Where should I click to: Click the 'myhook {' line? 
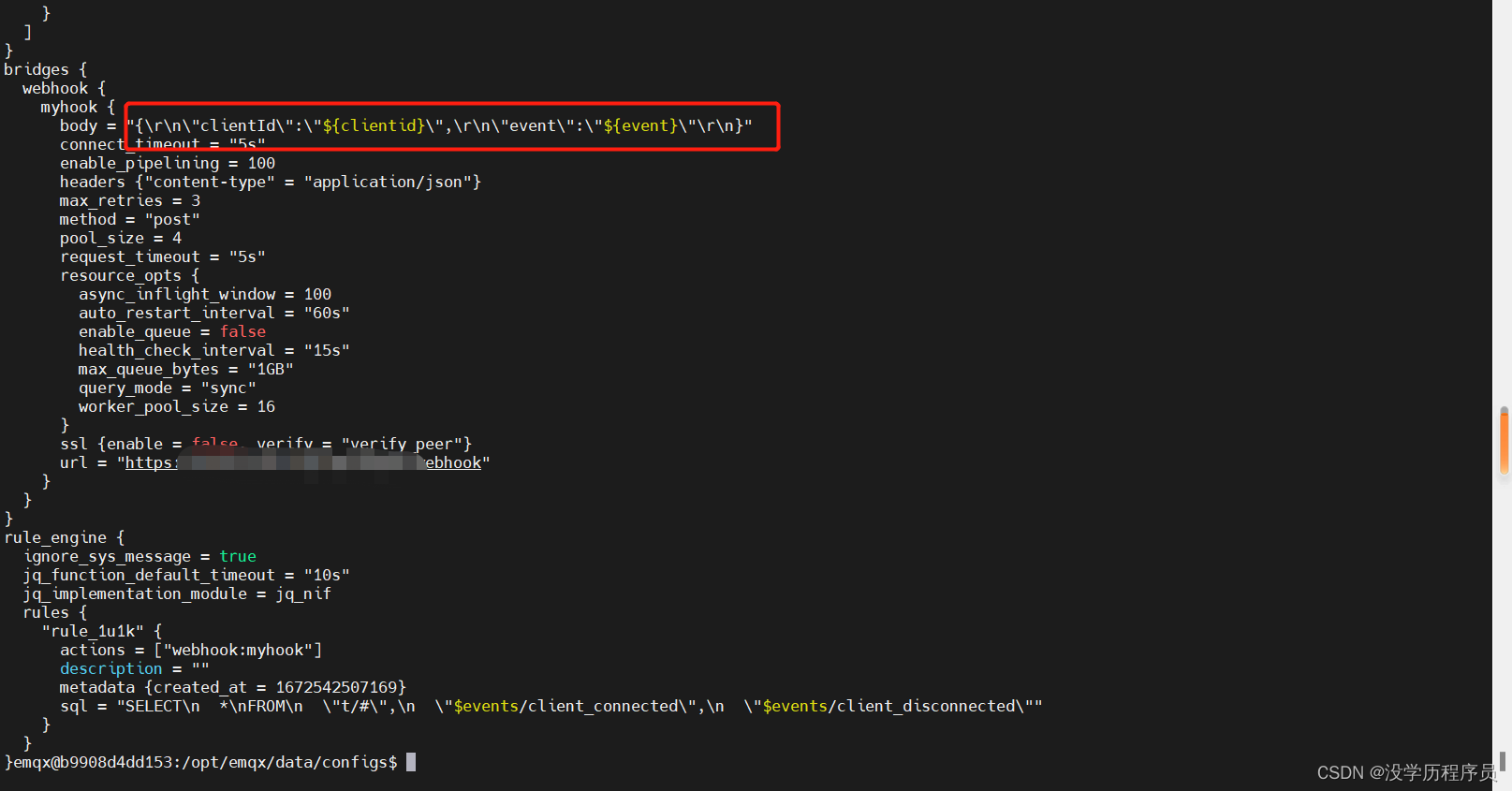tap(78, 107)
